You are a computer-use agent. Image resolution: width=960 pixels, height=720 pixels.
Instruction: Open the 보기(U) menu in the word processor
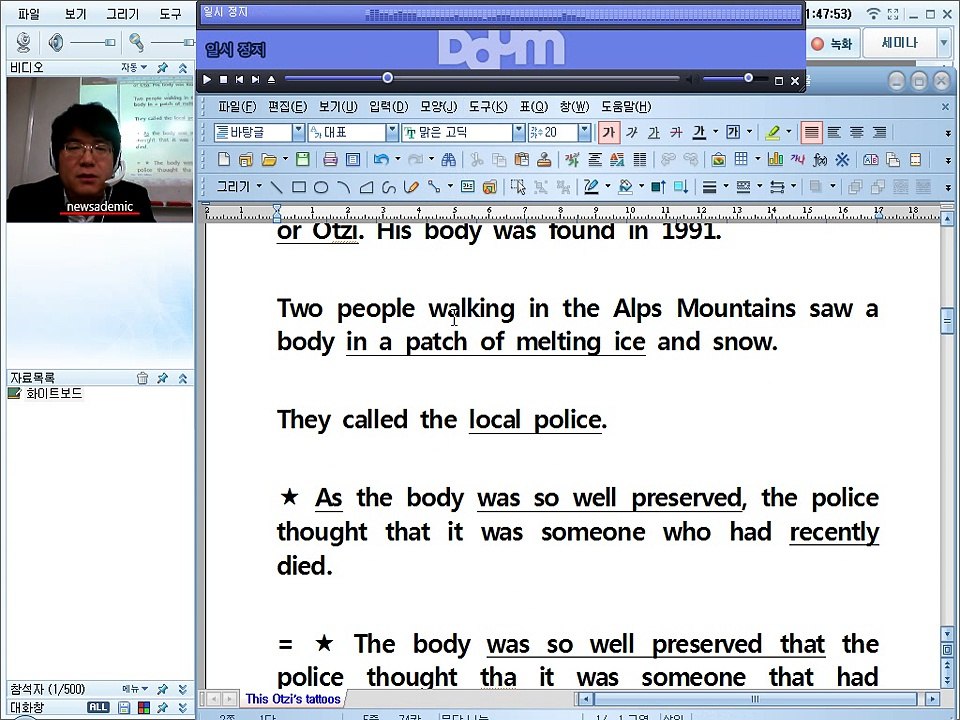[x=338, y=107]
